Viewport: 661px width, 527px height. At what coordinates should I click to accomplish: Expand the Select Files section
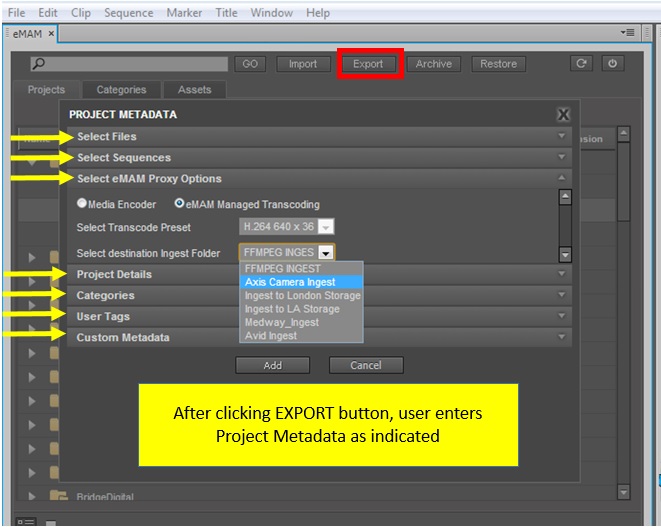tap(319, 136)
